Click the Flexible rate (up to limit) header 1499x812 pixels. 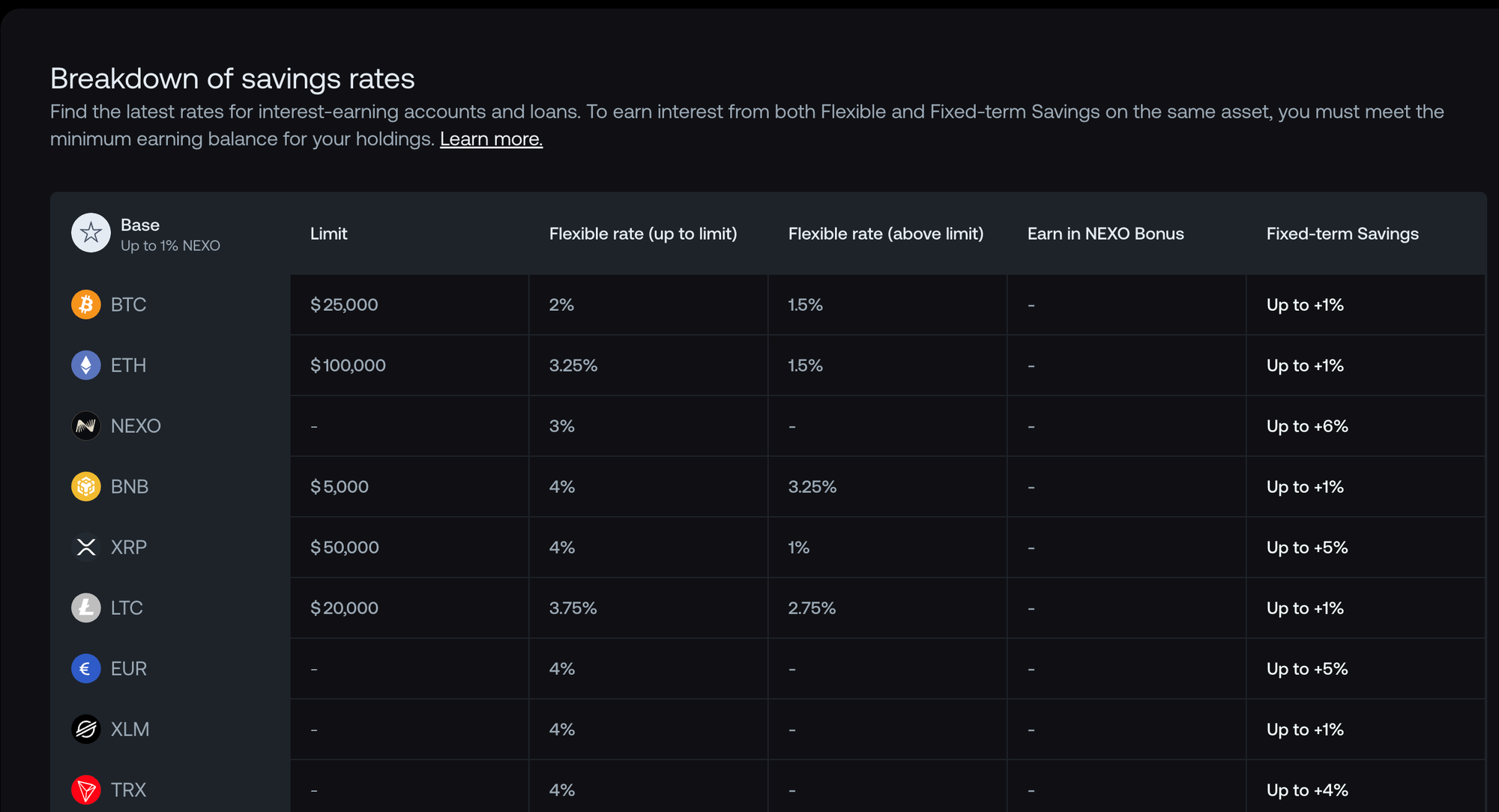point(642,234)
